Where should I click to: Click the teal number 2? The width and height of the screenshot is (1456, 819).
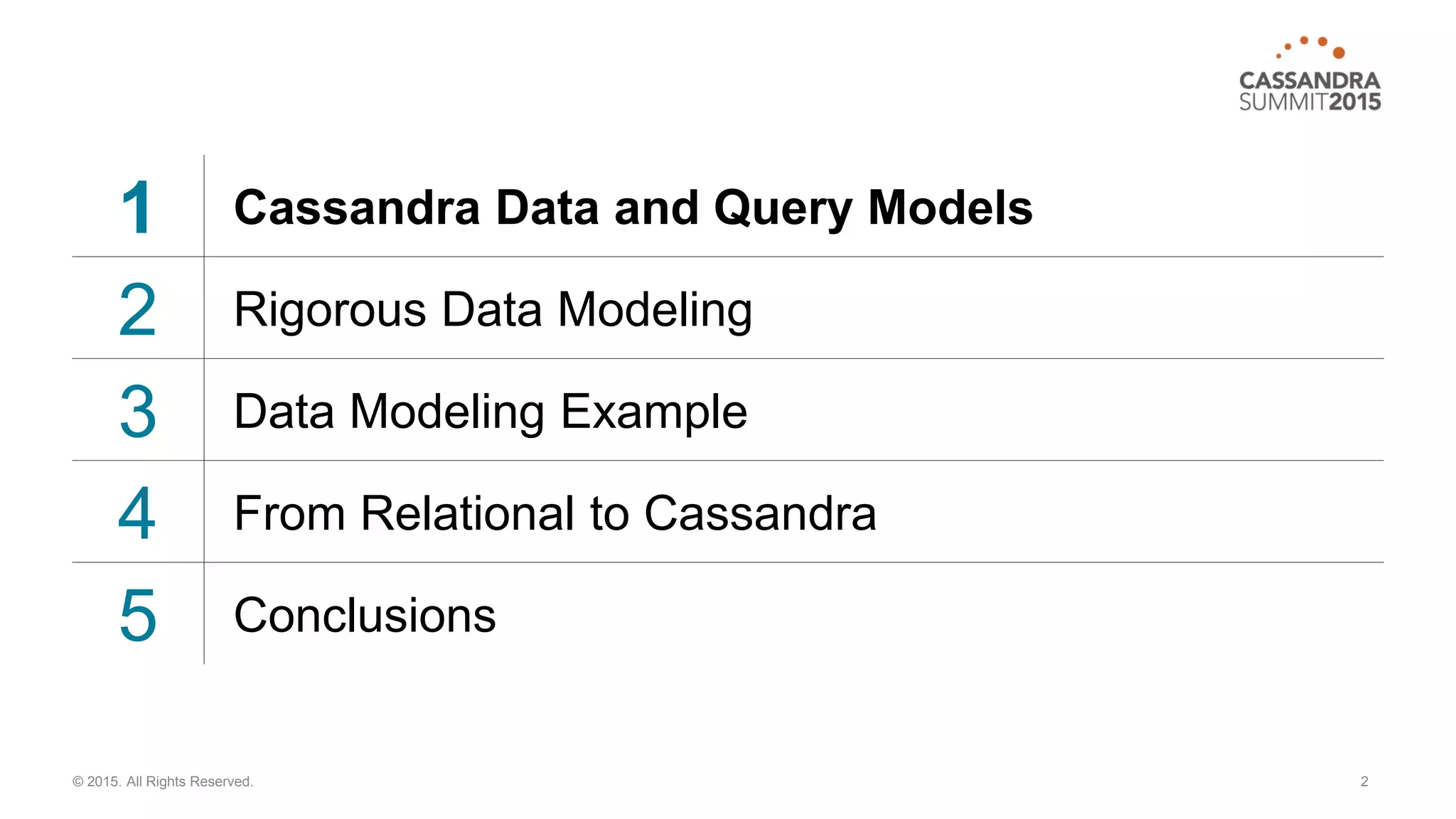click(137, 309)
